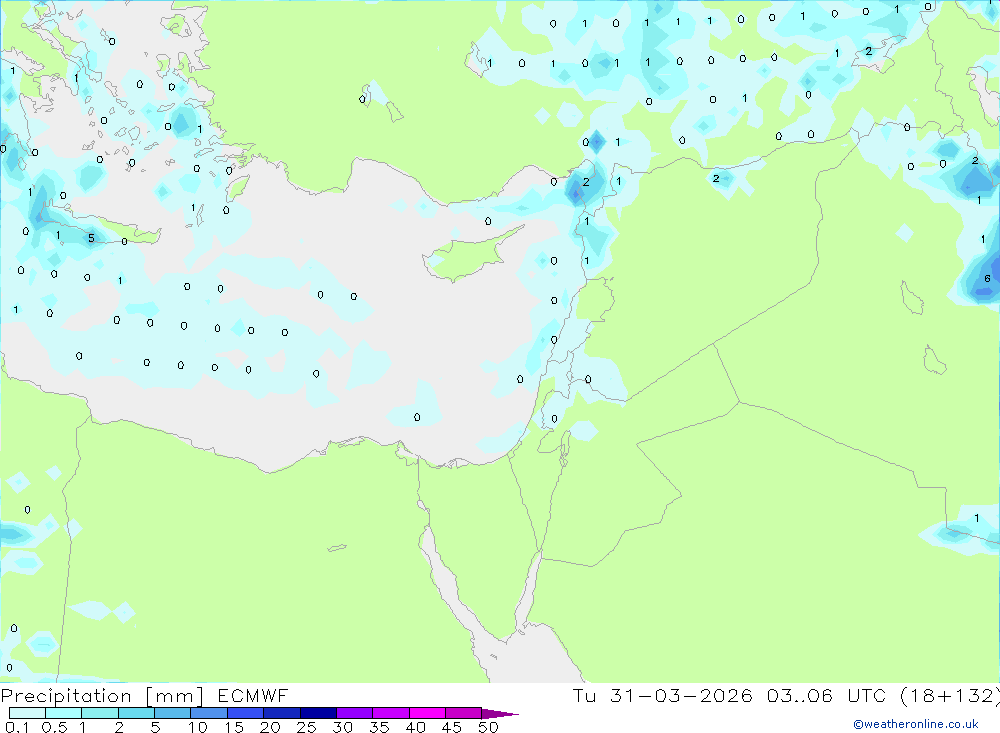This screenshot has height=733, width=1000.
Task: Click the 15–20 mm legend swatch
Action: click(x=245, y=713)
